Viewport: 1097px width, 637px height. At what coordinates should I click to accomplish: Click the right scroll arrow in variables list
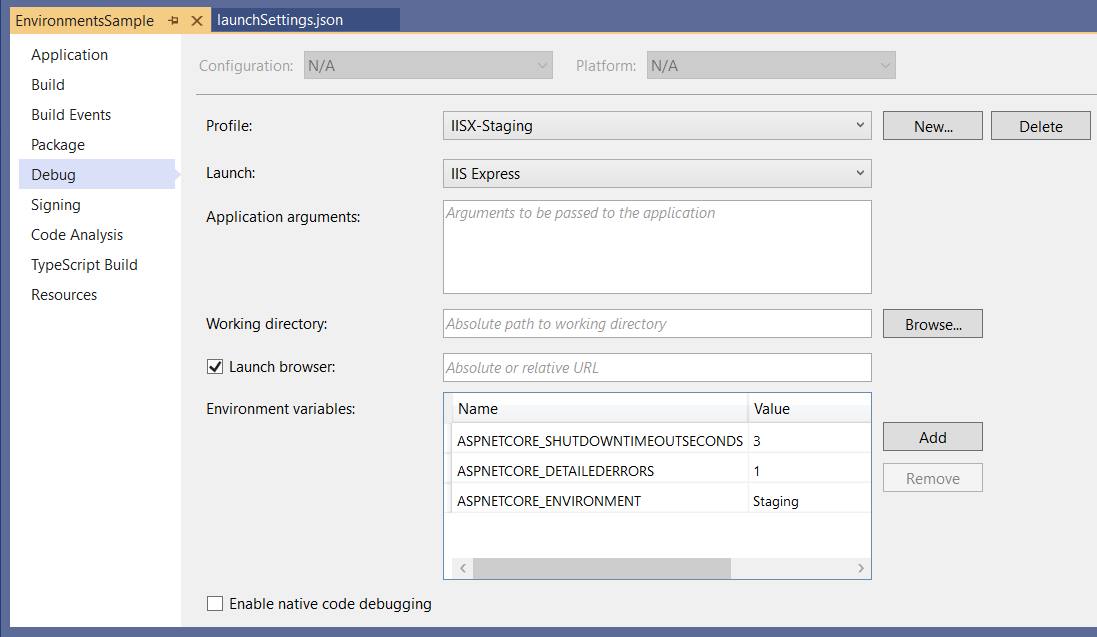point(861,568)
